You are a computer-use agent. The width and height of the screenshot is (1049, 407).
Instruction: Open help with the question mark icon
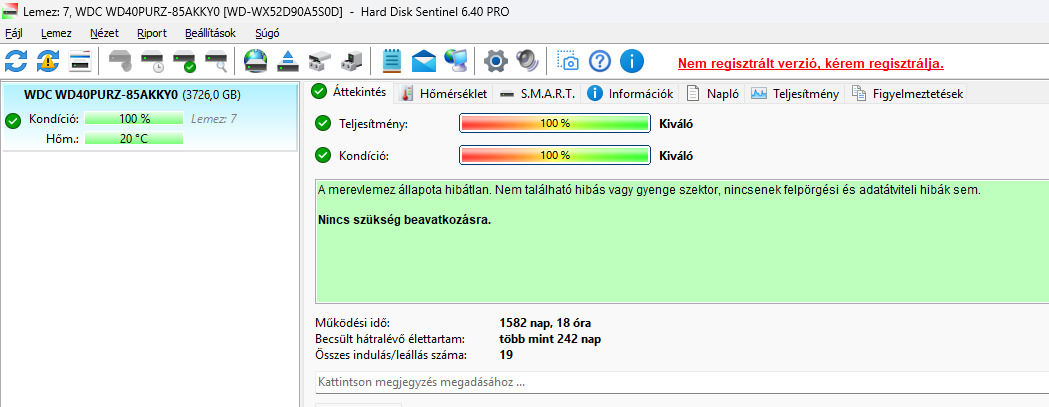point(600,62)
